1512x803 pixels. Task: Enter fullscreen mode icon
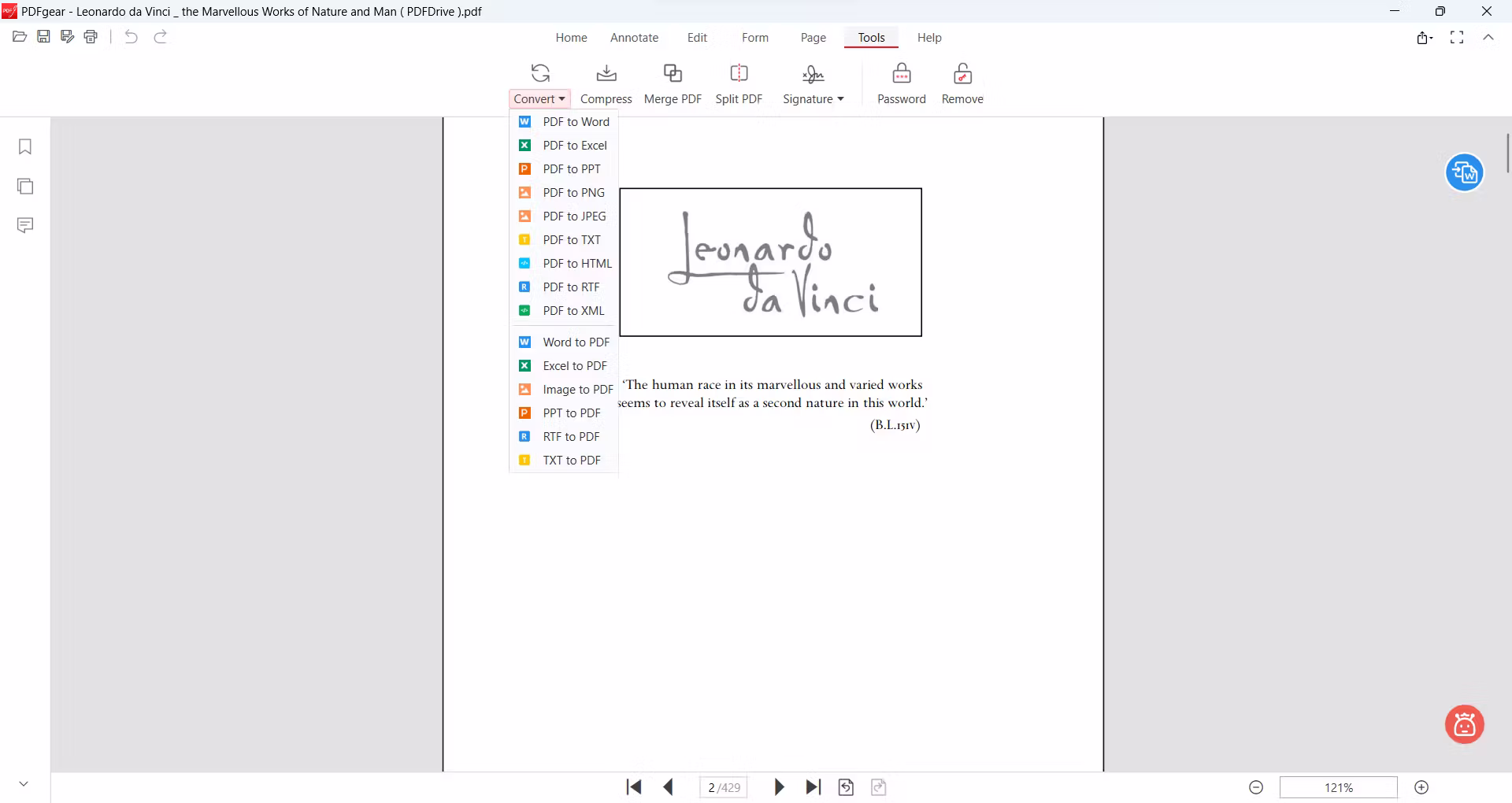point(1457,37)
